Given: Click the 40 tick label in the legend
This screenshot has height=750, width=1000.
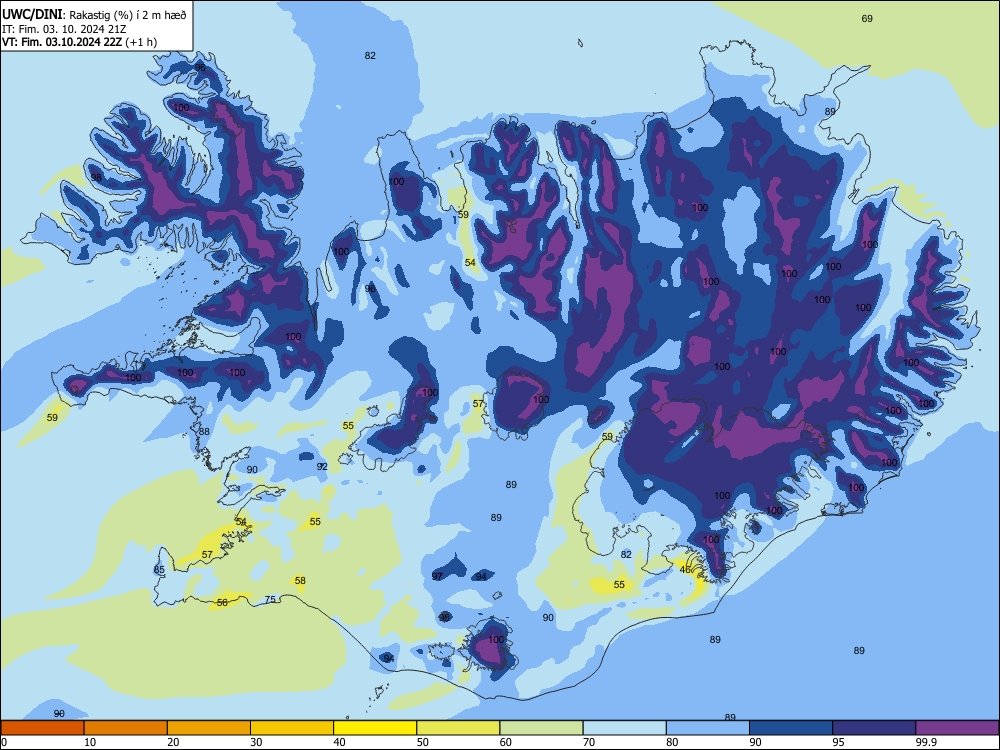Looking at the screenshot, I should pyautogui.click(x=340, y=742).
